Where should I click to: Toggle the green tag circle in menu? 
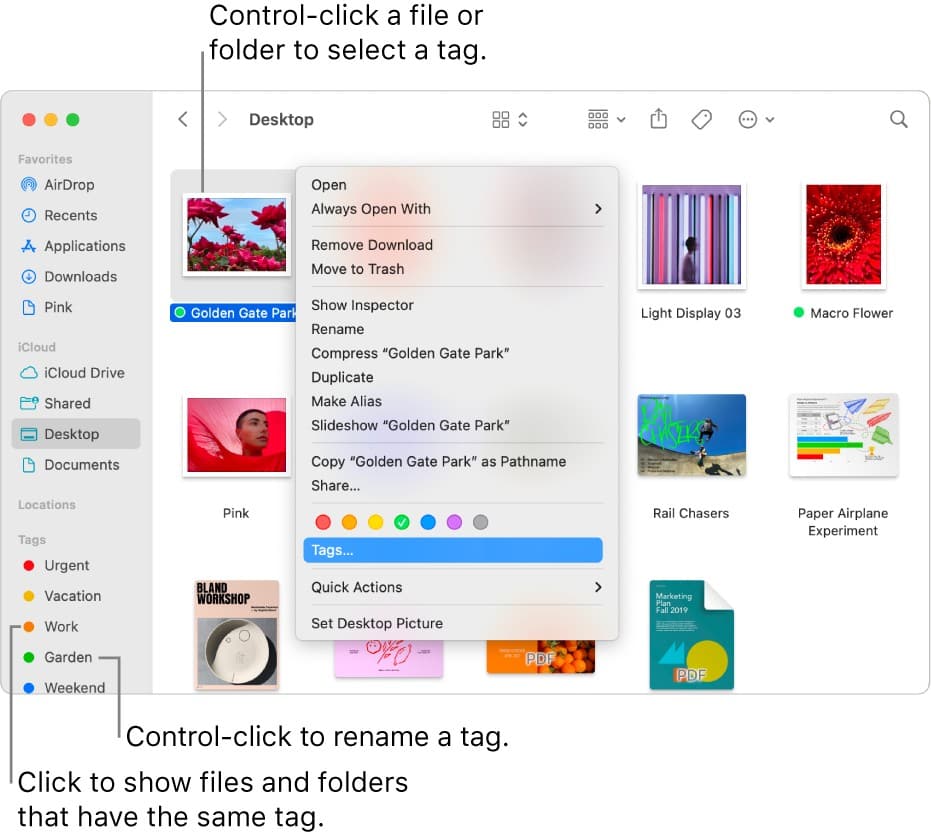(401, 522)
